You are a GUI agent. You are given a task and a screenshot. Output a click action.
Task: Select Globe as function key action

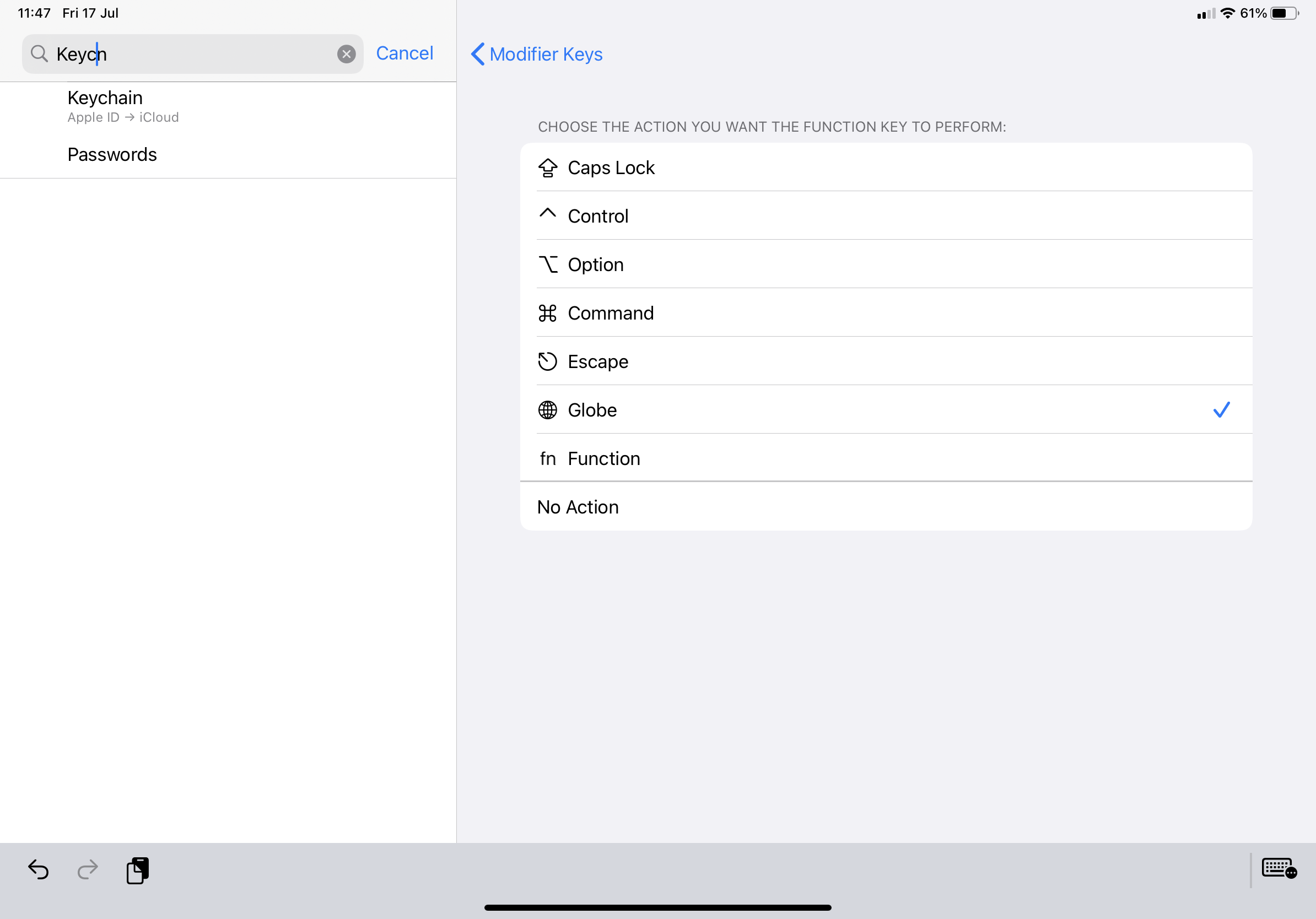pyautogui.click(x=886, y=410)
